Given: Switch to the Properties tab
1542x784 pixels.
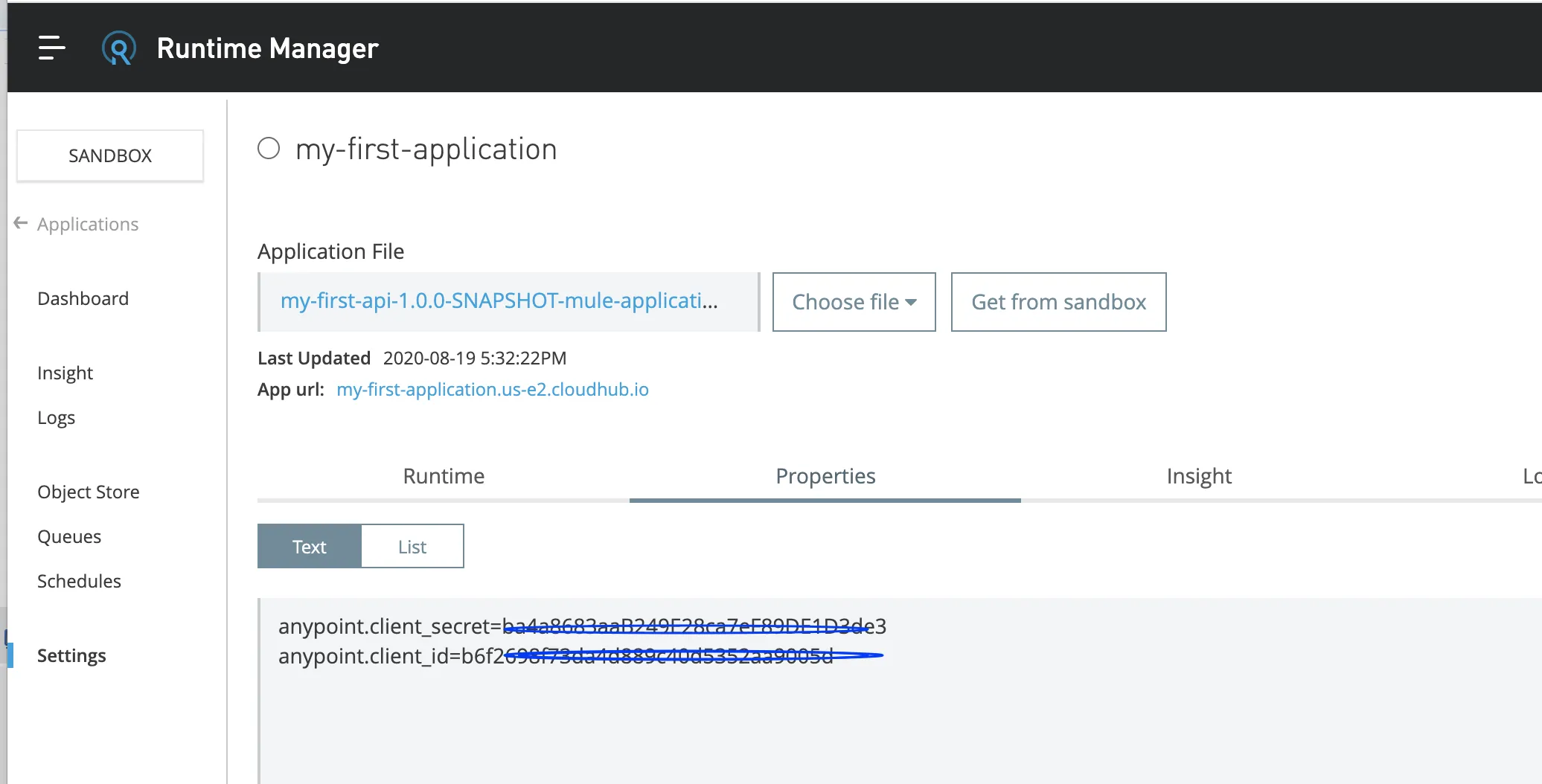Looking at the screenshot, I should pos(825,476).
